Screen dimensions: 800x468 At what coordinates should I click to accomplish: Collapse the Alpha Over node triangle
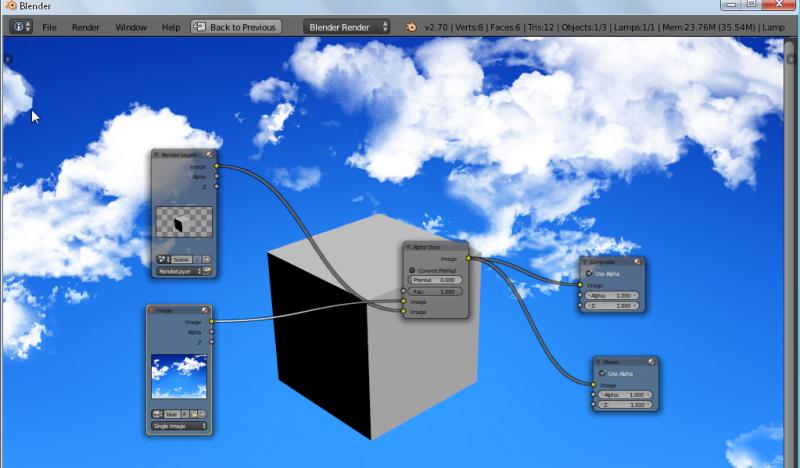[408, 247]
